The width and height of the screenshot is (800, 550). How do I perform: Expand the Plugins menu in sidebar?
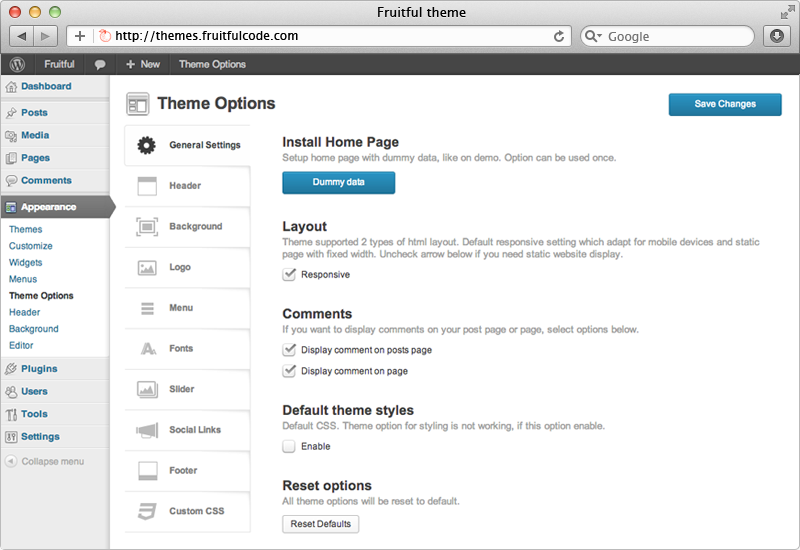click(x=39, y=369)
